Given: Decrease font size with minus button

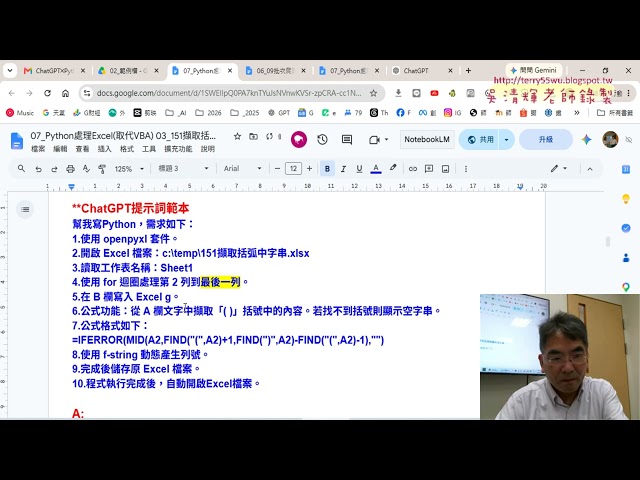Looking at the screenshot, I should click(277, 169).
